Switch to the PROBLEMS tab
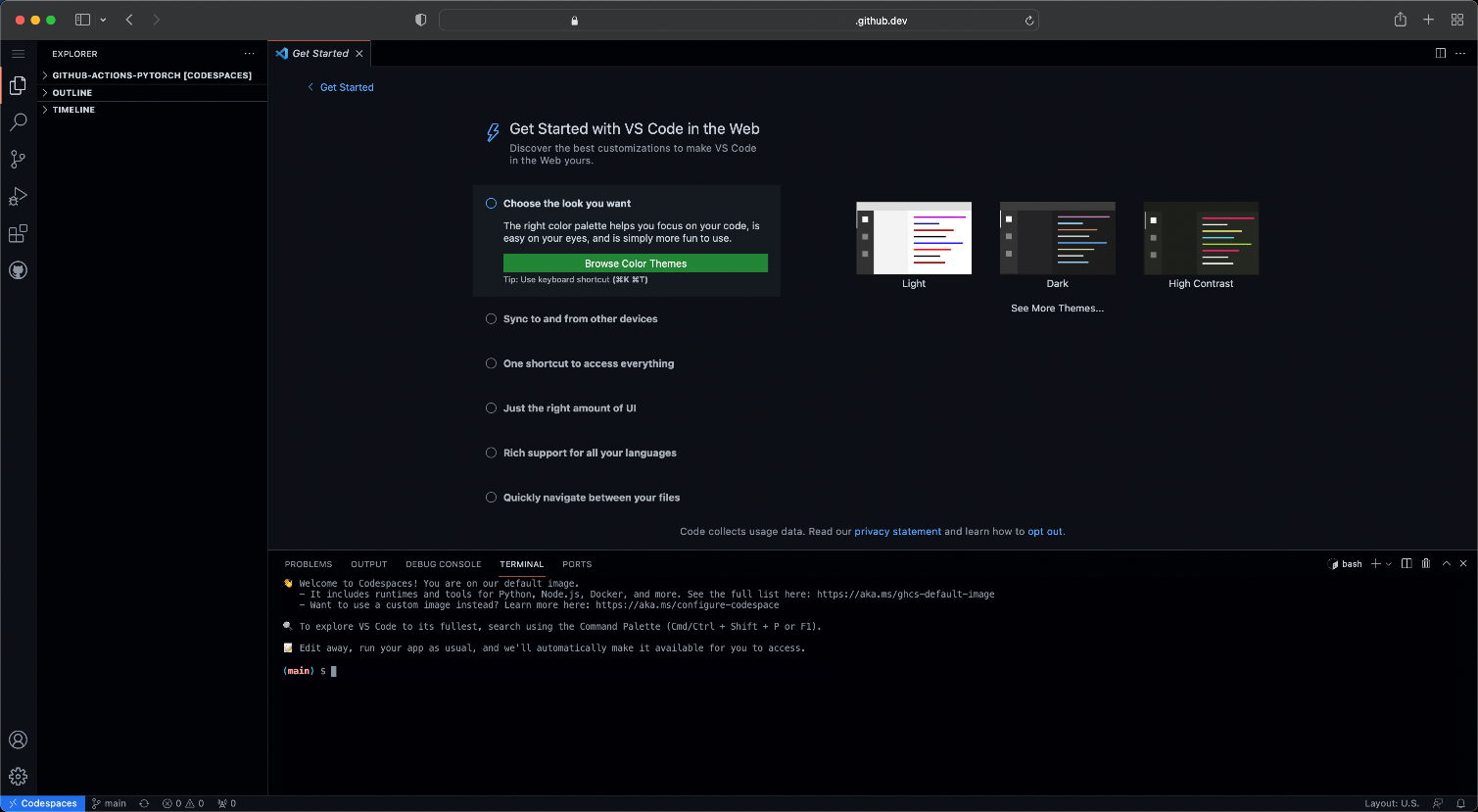1478x812 pixels. (309, 564)
